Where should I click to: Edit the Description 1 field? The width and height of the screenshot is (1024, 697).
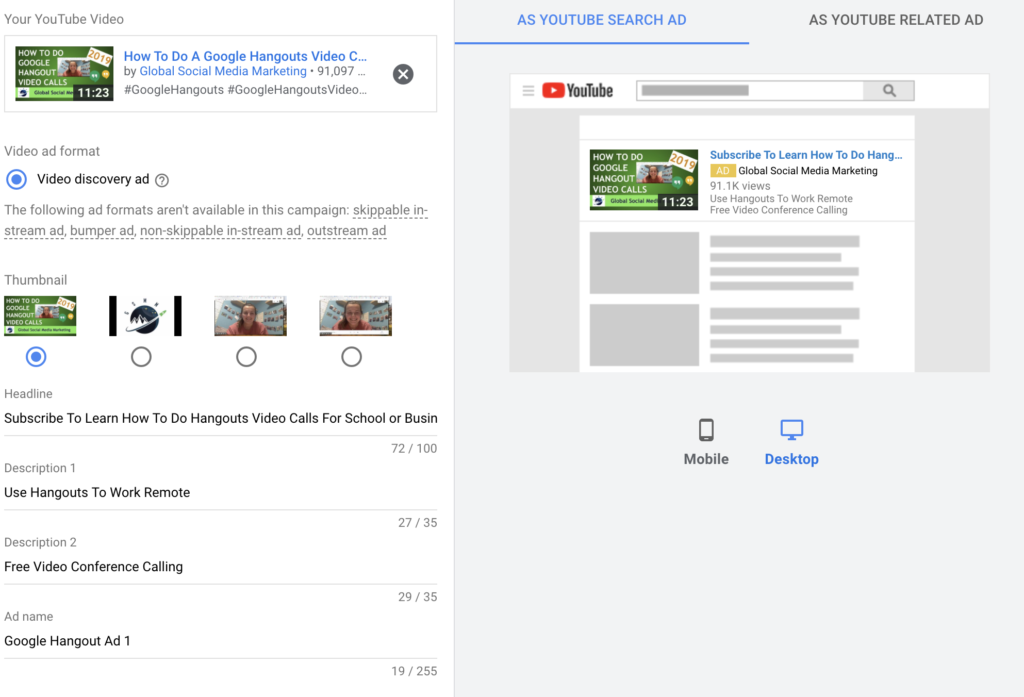[x=221, y=493]
